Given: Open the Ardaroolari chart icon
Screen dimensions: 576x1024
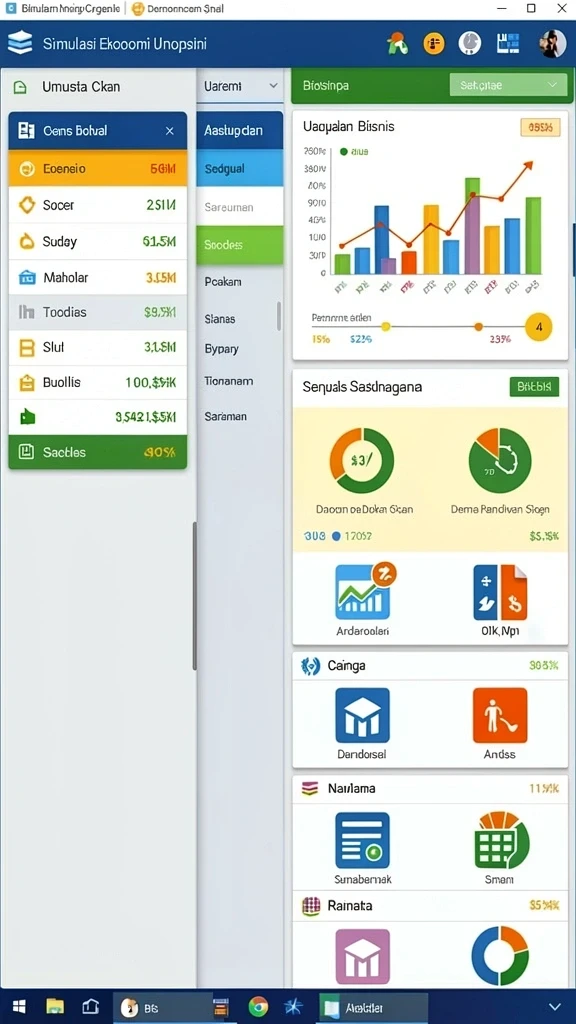Looking at the screenshot, I should pos(364,591).
